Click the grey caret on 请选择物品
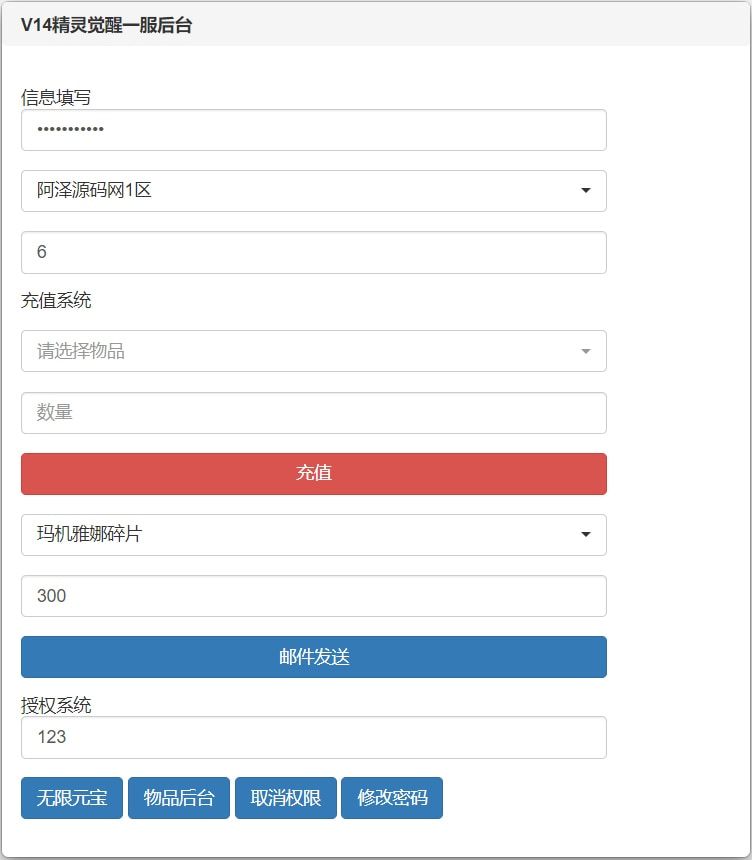752x860 pixels. click(586, 351)
